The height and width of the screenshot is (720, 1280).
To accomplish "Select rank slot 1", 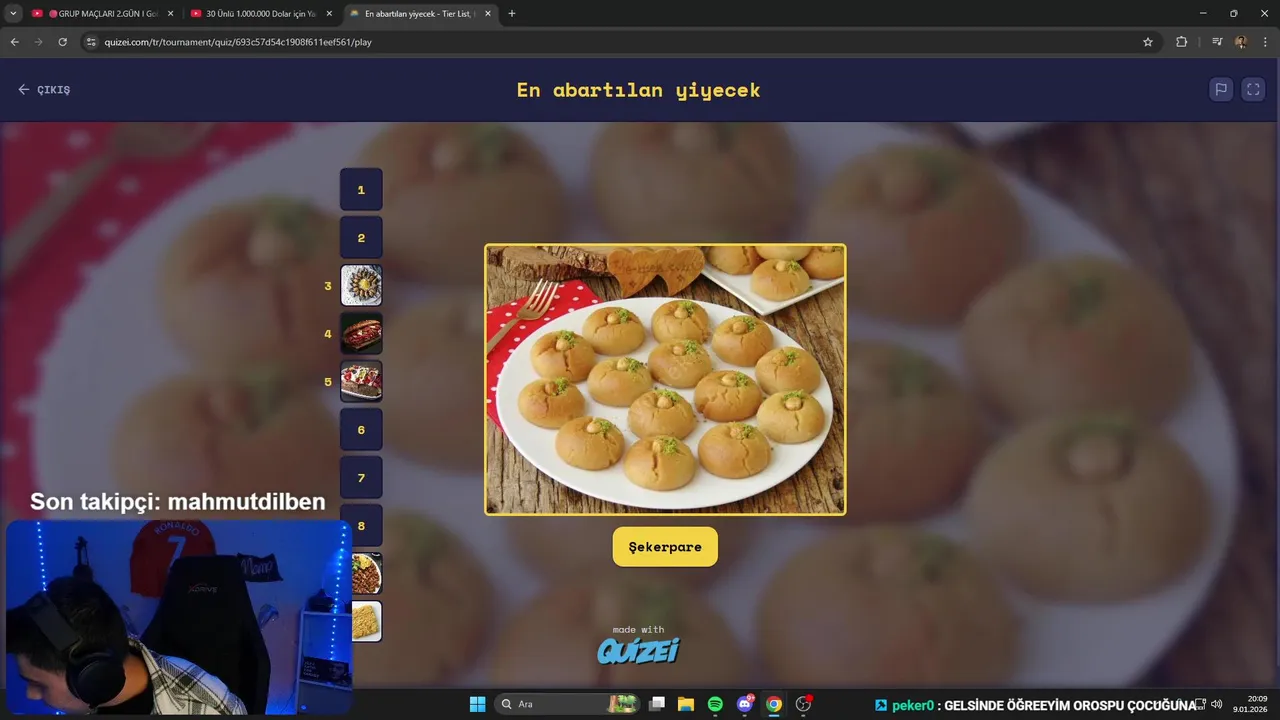I will pos(361,190).
